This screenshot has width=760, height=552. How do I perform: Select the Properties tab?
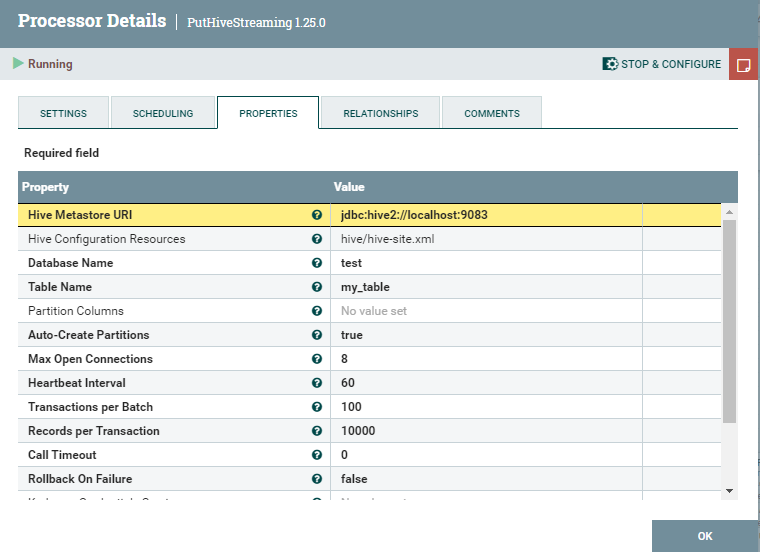click(268, 113)
